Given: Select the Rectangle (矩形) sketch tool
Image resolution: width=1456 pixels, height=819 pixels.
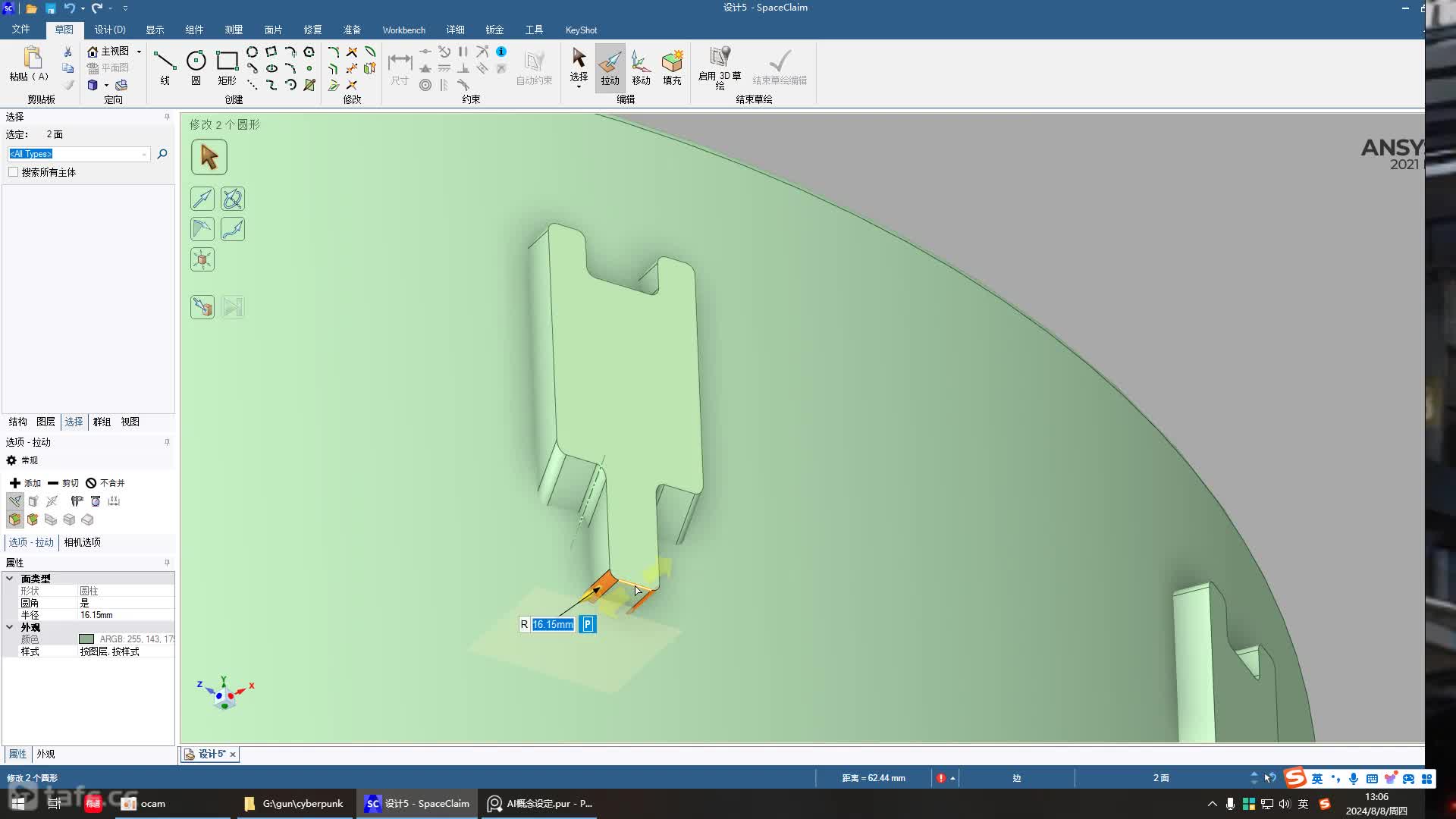Looking at the screenshot, I should (x=227, y=67).
